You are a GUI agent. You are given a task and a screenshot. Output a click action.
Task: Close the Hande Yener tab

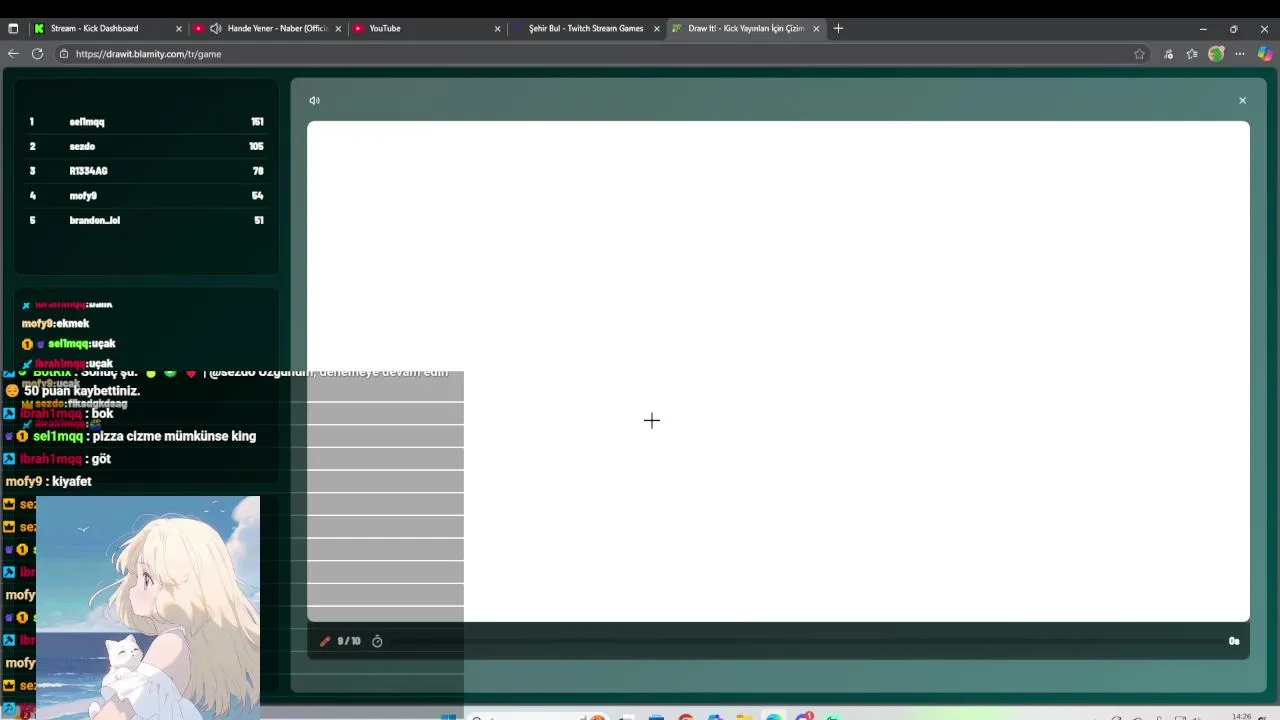tap(338, 28)
